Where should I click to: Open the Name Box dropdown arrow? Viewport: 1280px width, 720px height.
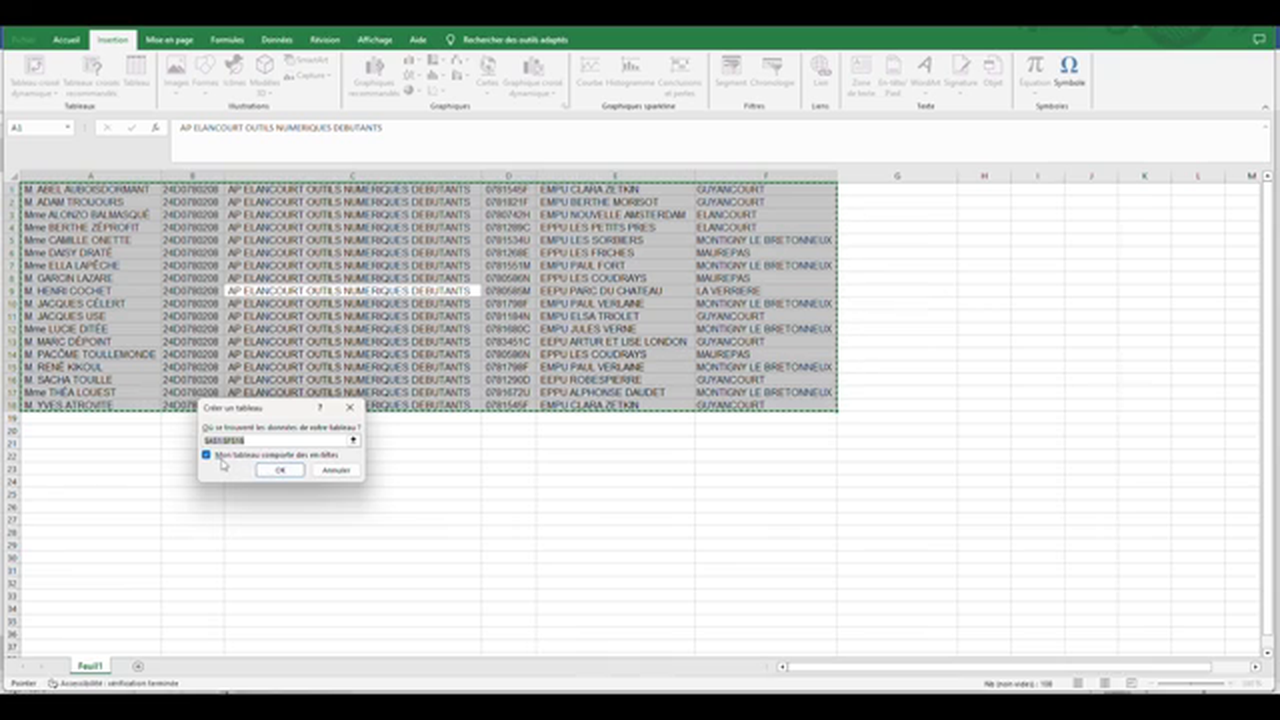[67, 127]
